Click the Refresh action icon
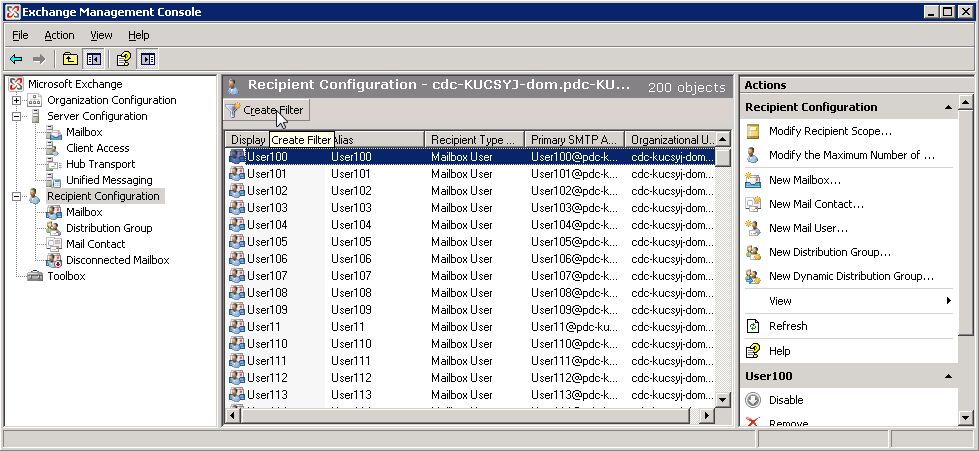The height and width of the screenshot is (451, 979). pos(754,326)
